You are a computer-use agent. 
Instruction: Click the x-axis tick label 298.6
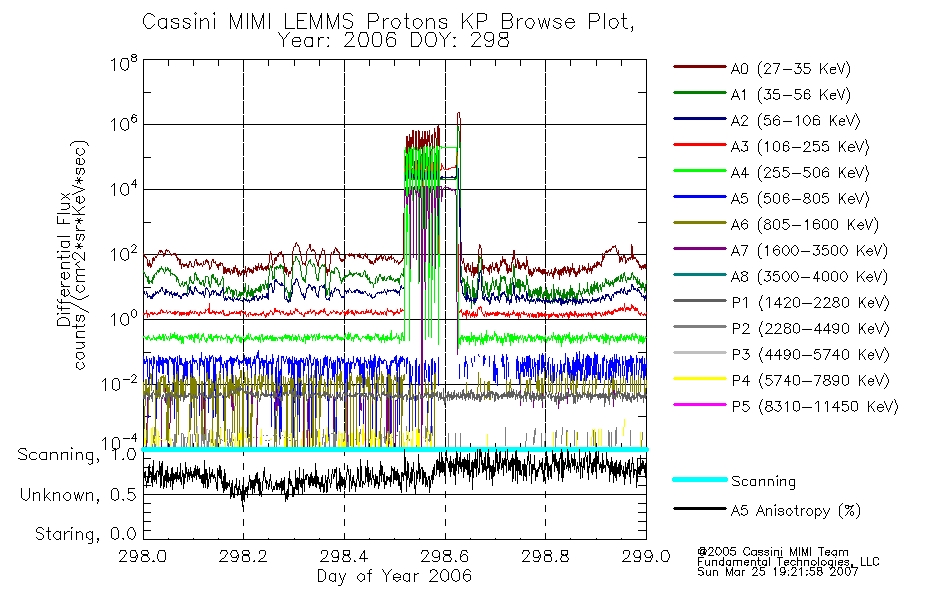[x=445, y=556]
